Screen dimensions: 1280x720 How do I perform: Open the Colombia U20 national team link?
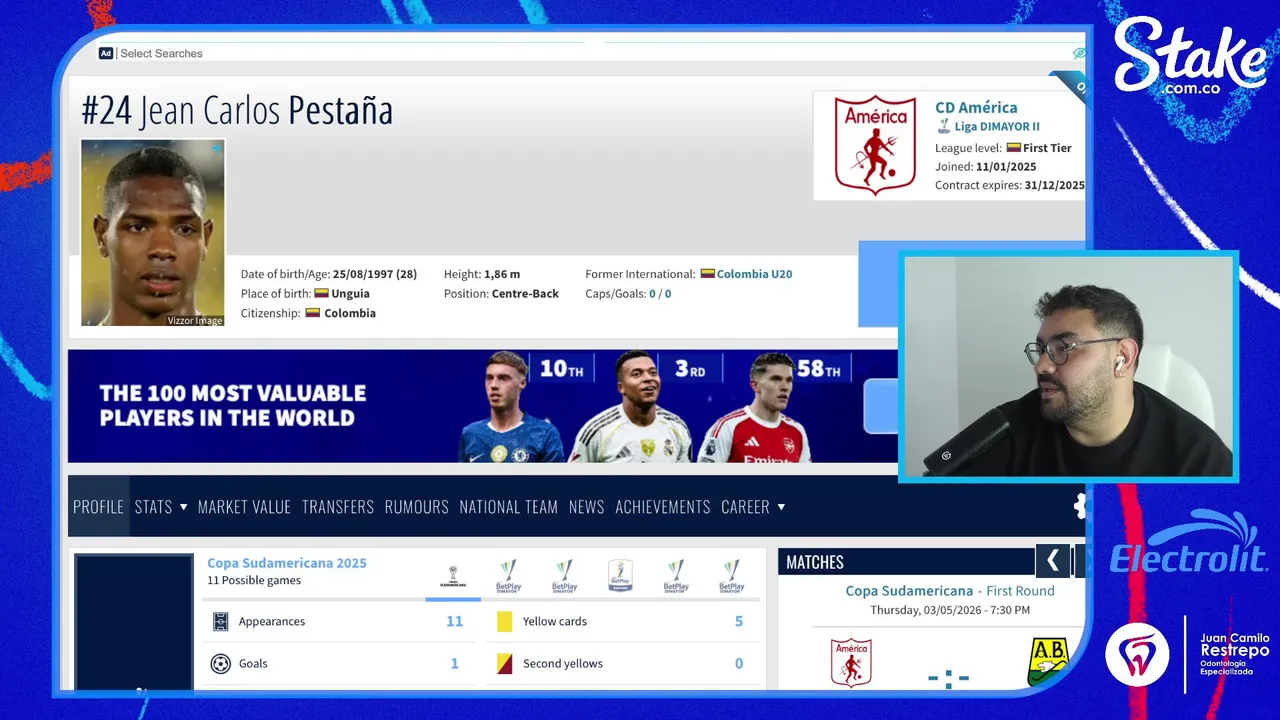click(754, 274)
